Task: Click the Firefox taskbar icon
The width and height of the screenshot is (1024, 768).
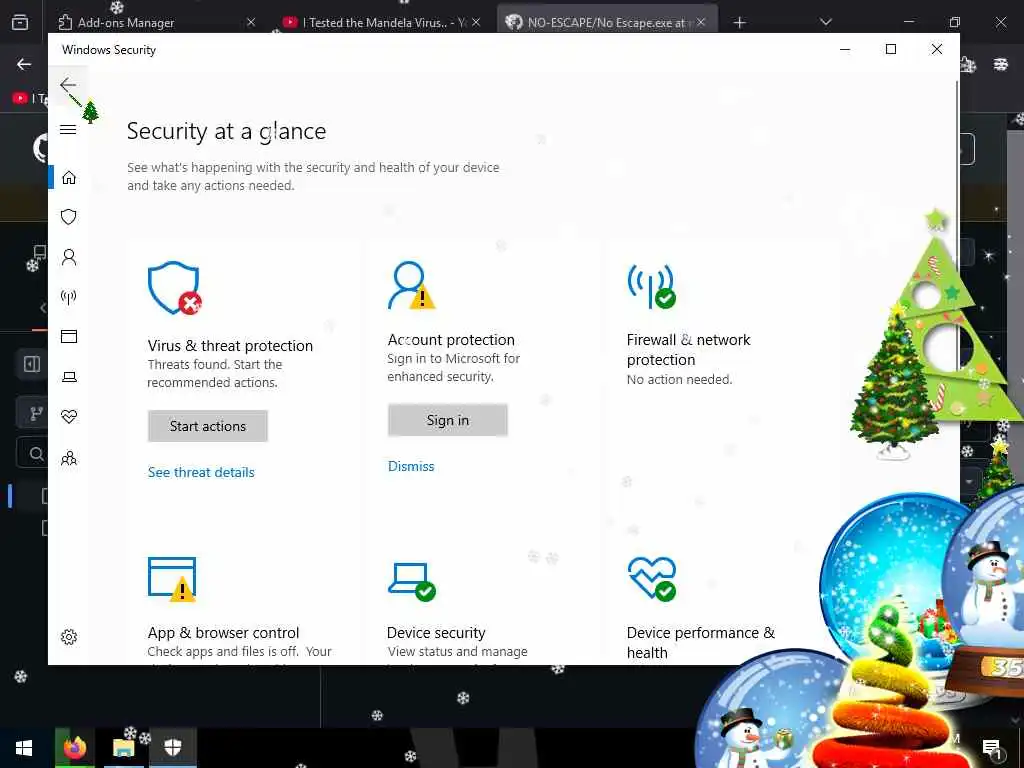Action: (75, 748)
